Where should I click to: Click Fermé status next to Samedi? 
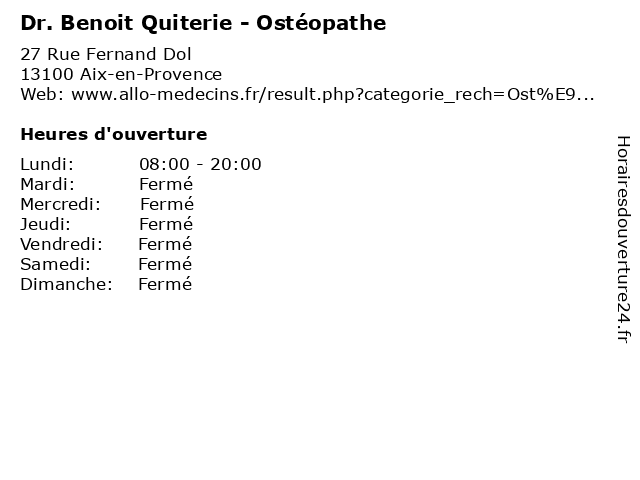tap(165, 264)
